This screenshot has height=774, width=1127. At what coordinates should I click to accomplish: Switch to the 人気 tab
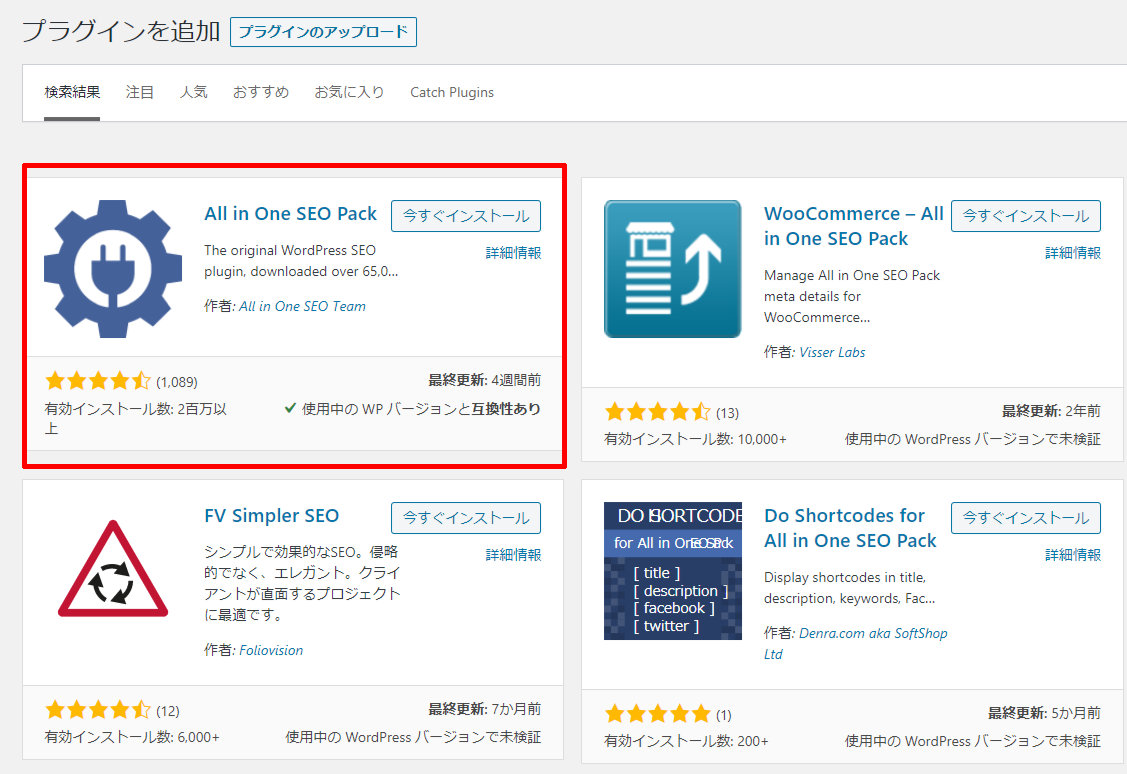(x=194, y=92)
